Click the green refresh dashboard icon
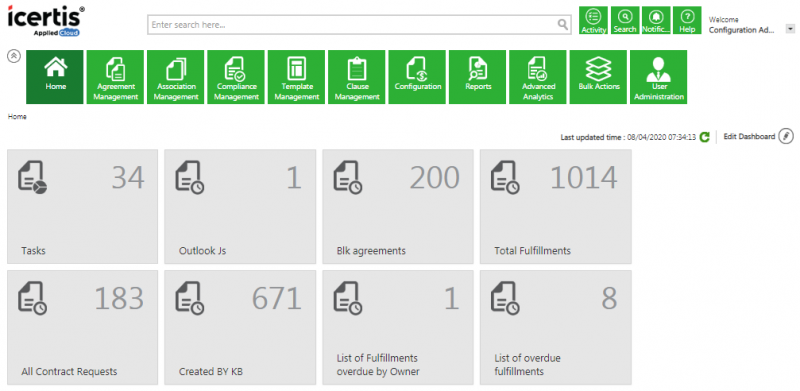 pyautogui.click(x=705, y=137)
